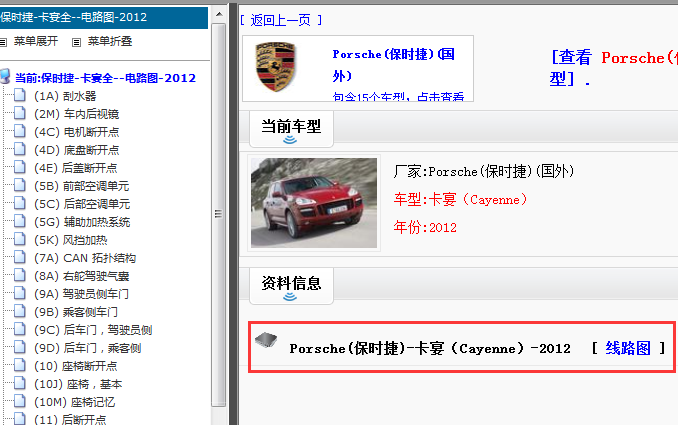Click the document icon beside (9A) 驾驶员侧车门
This screenshot has width=678, height=425.
coord(19,293)
